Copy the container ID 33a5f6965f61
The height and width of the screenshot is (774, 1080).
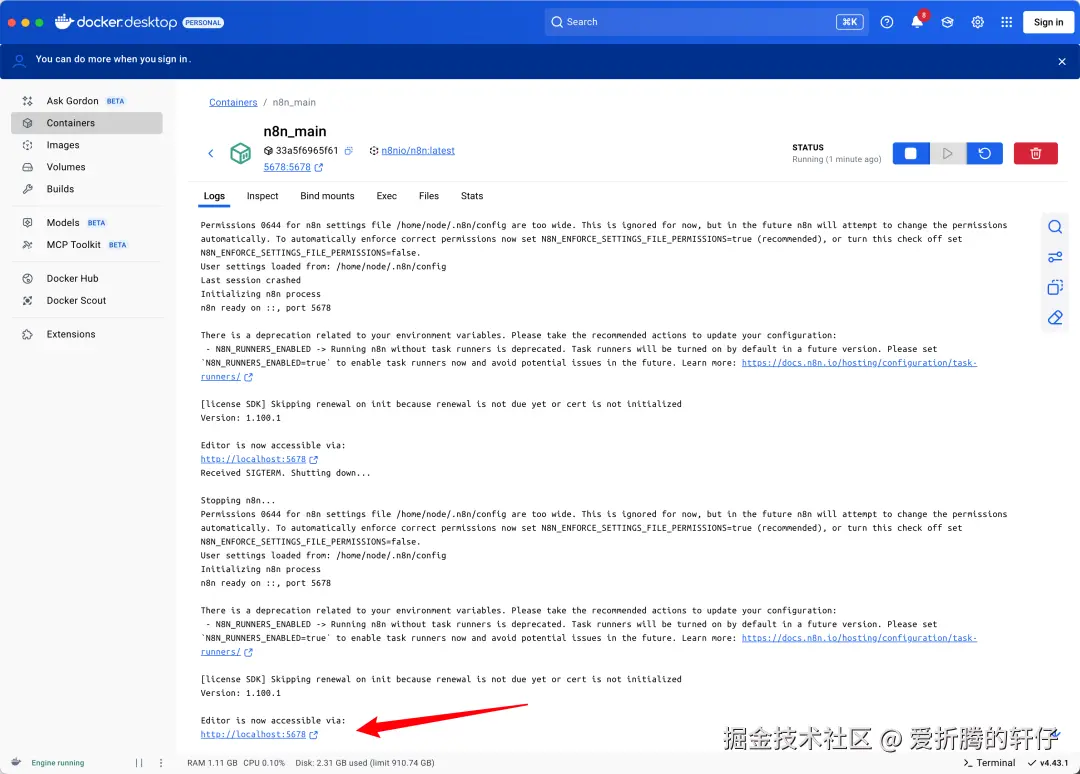pos(349,150)
